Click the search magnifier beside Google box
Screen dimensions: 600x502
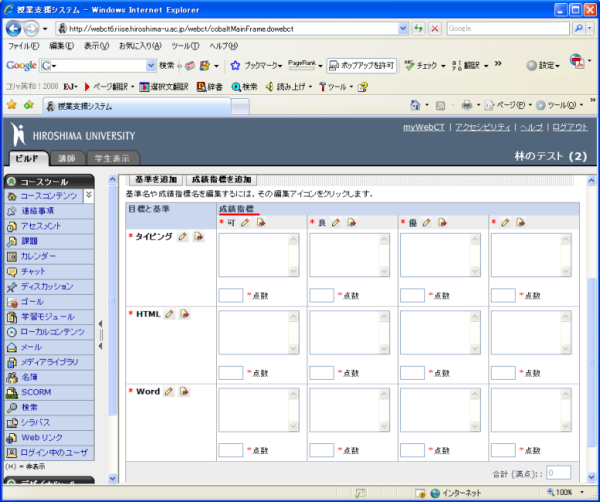(579, 28)
